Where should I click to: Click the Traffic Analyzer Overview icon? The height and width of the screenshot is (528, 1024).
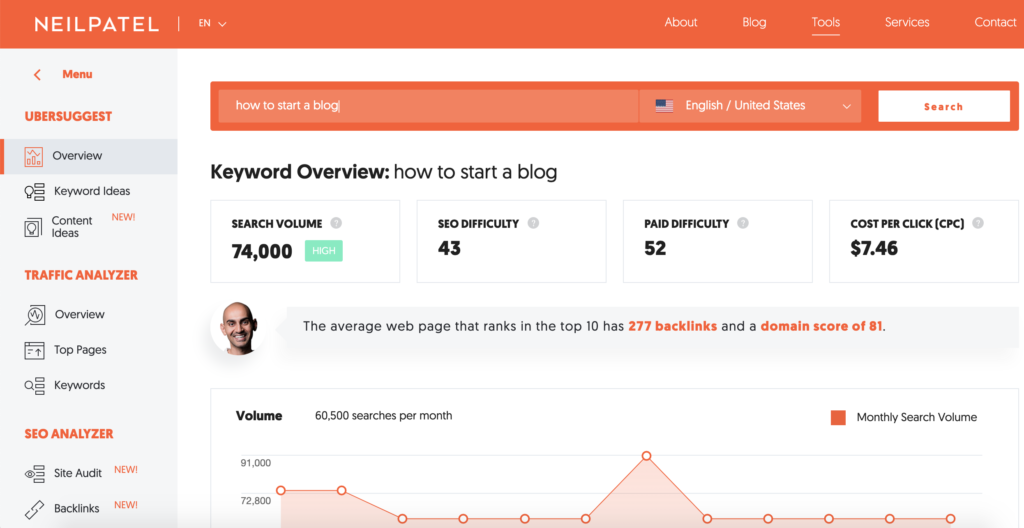click(x=35, y=315)
